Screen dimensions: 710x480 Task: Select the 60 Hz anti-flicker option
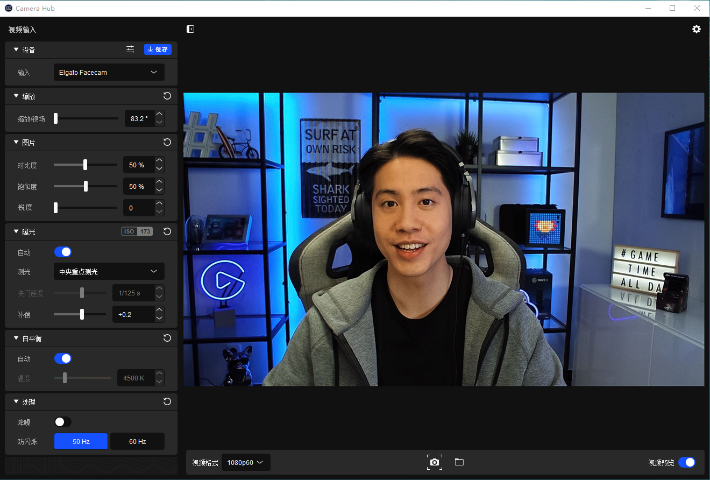pyautogui.click(x=136, y=441)
